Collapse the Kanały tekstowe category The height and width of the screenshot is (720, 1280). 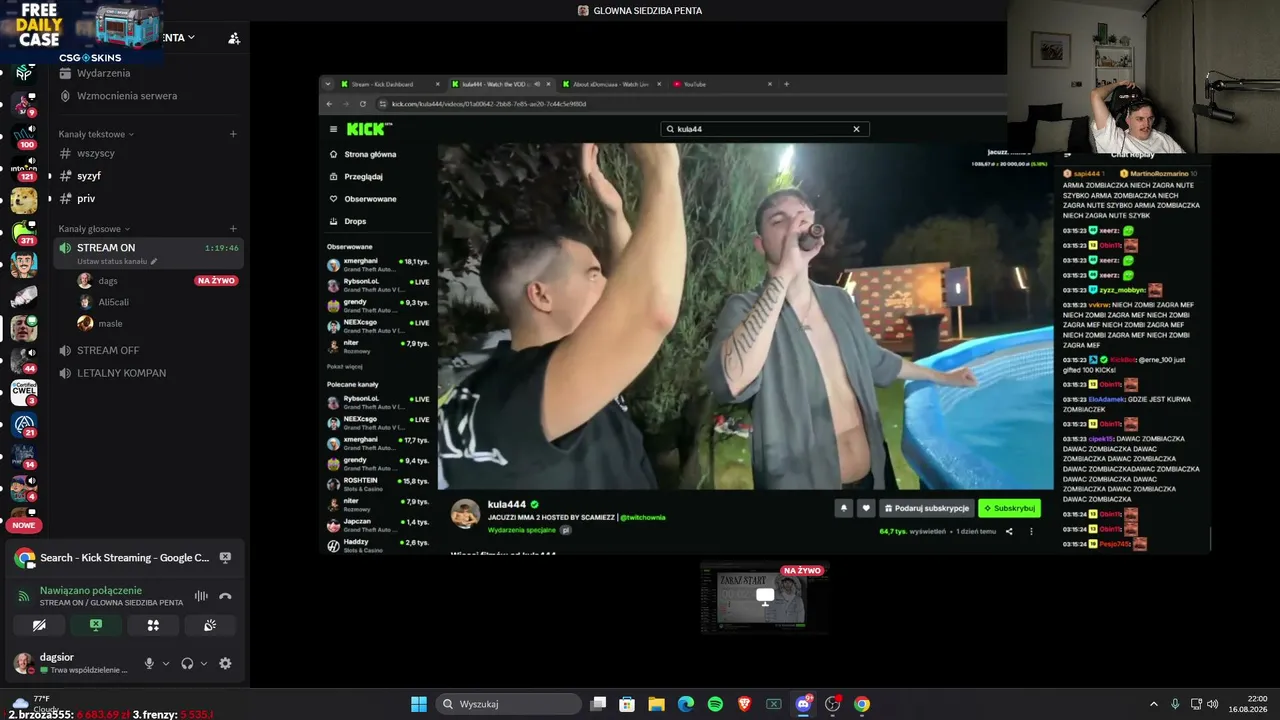point(96,134)
